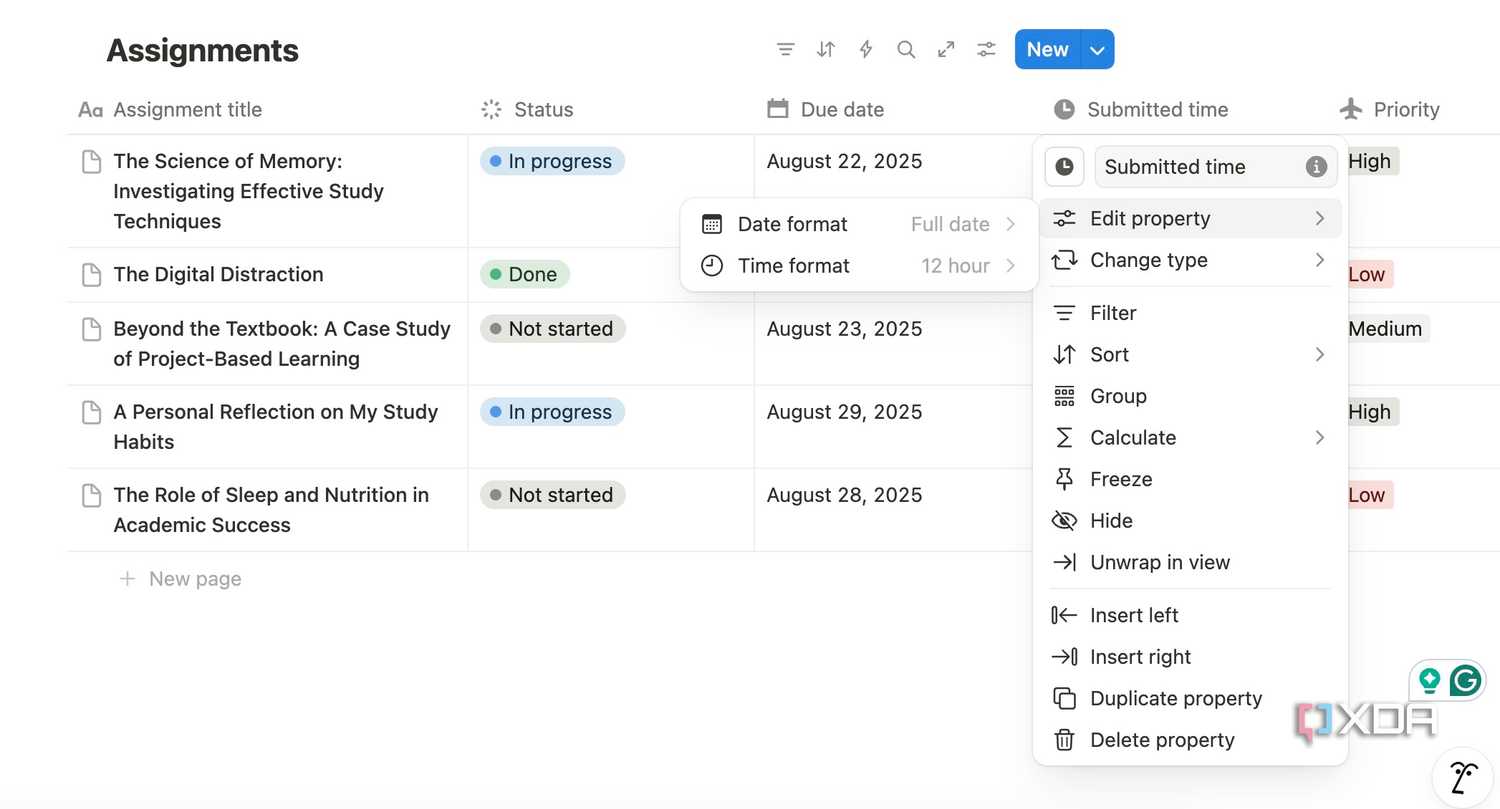Expand the Change type submenu
Viewport: 1500px width, 809px height.
pyautogui.click(x=1190, y=260)
